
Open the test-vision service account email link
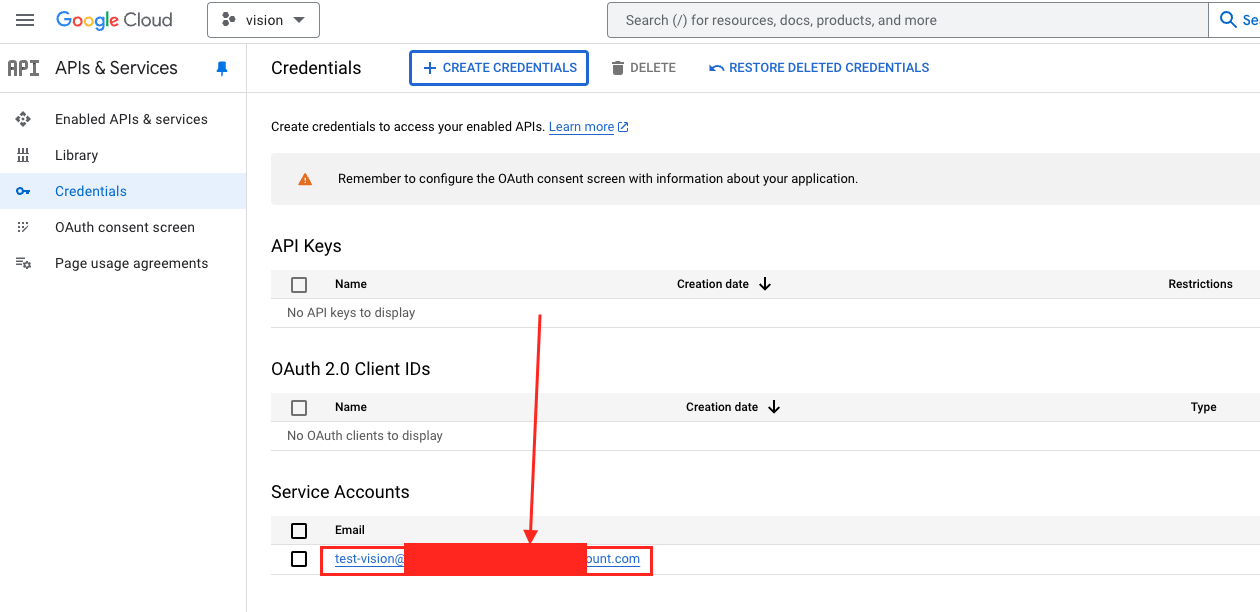point(487,559)
